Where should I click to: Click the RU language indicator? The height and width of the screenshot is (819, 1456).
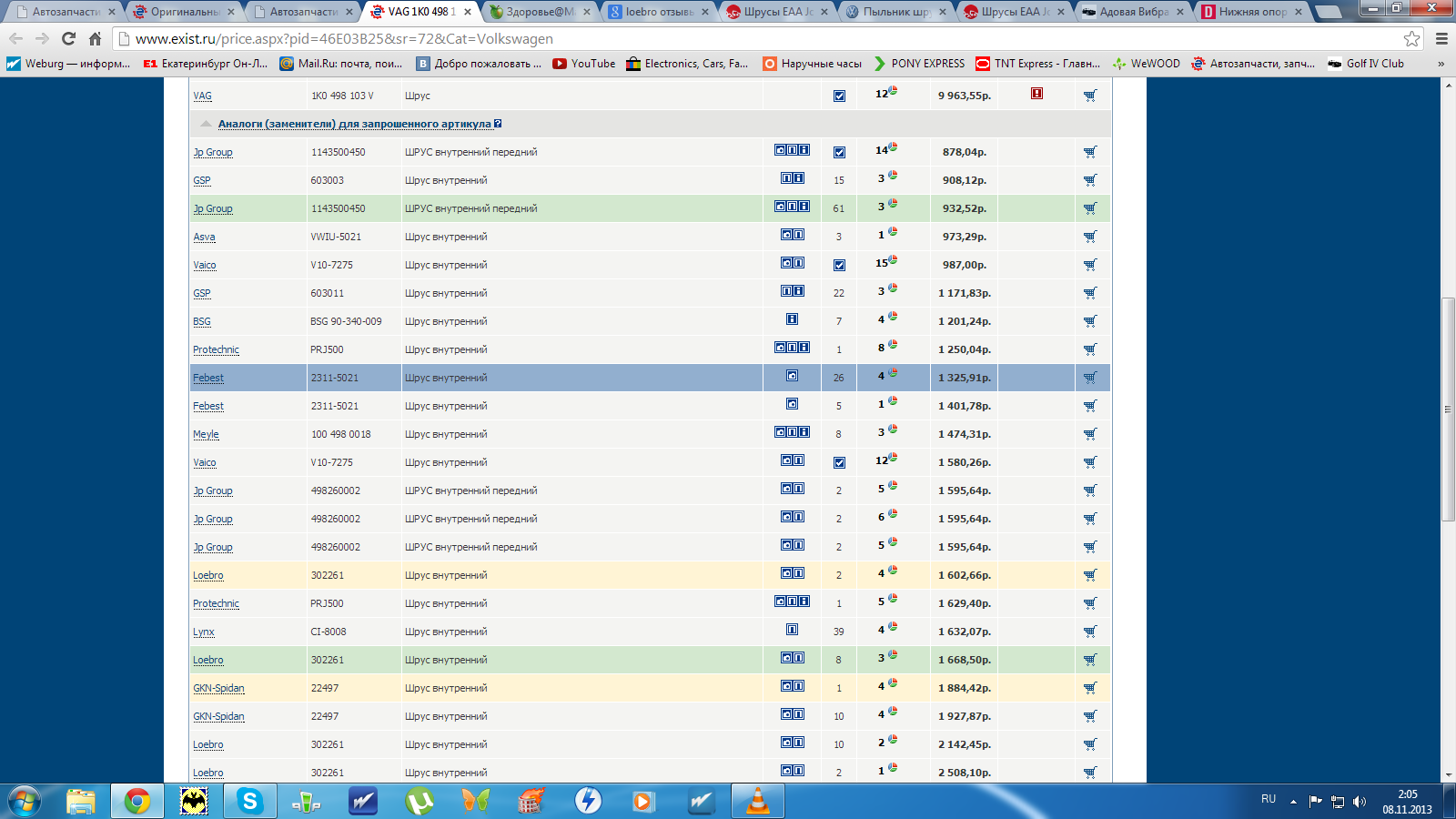[1269, 799]
